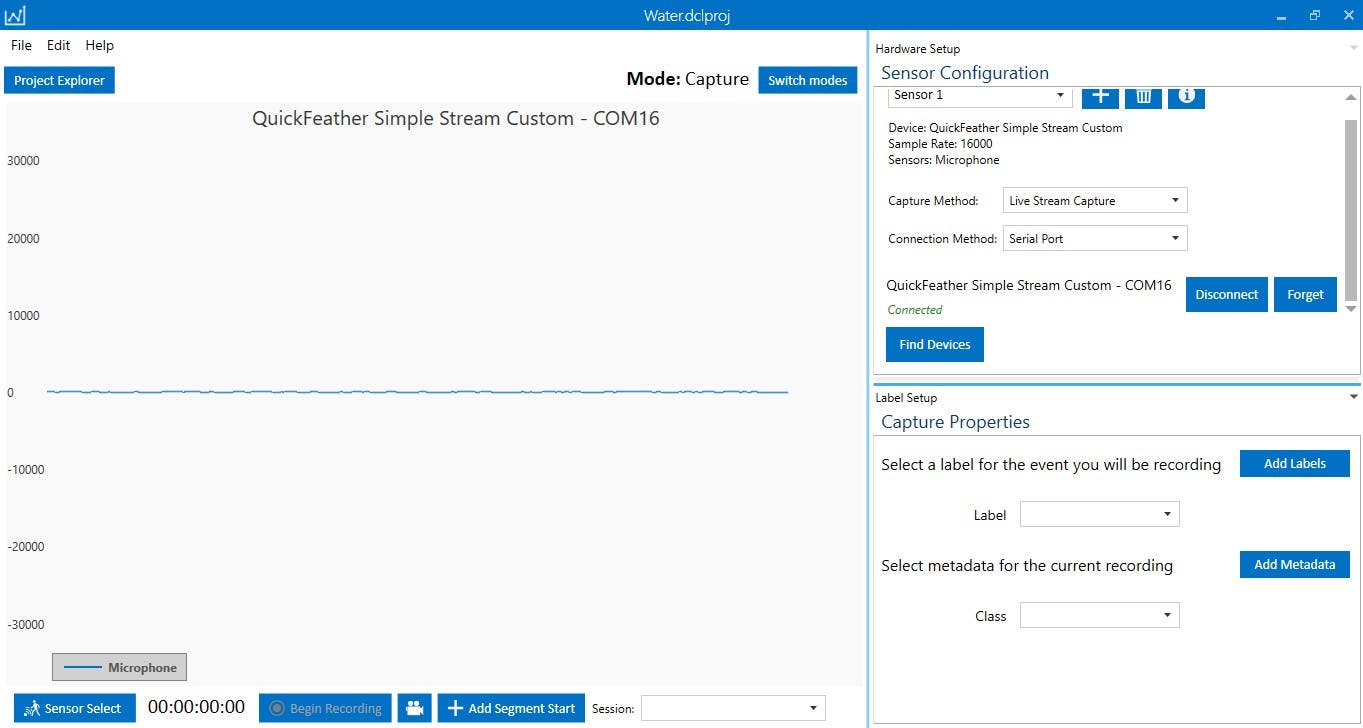Click the Sensor Configuration scrollbar thumb

1351,209
